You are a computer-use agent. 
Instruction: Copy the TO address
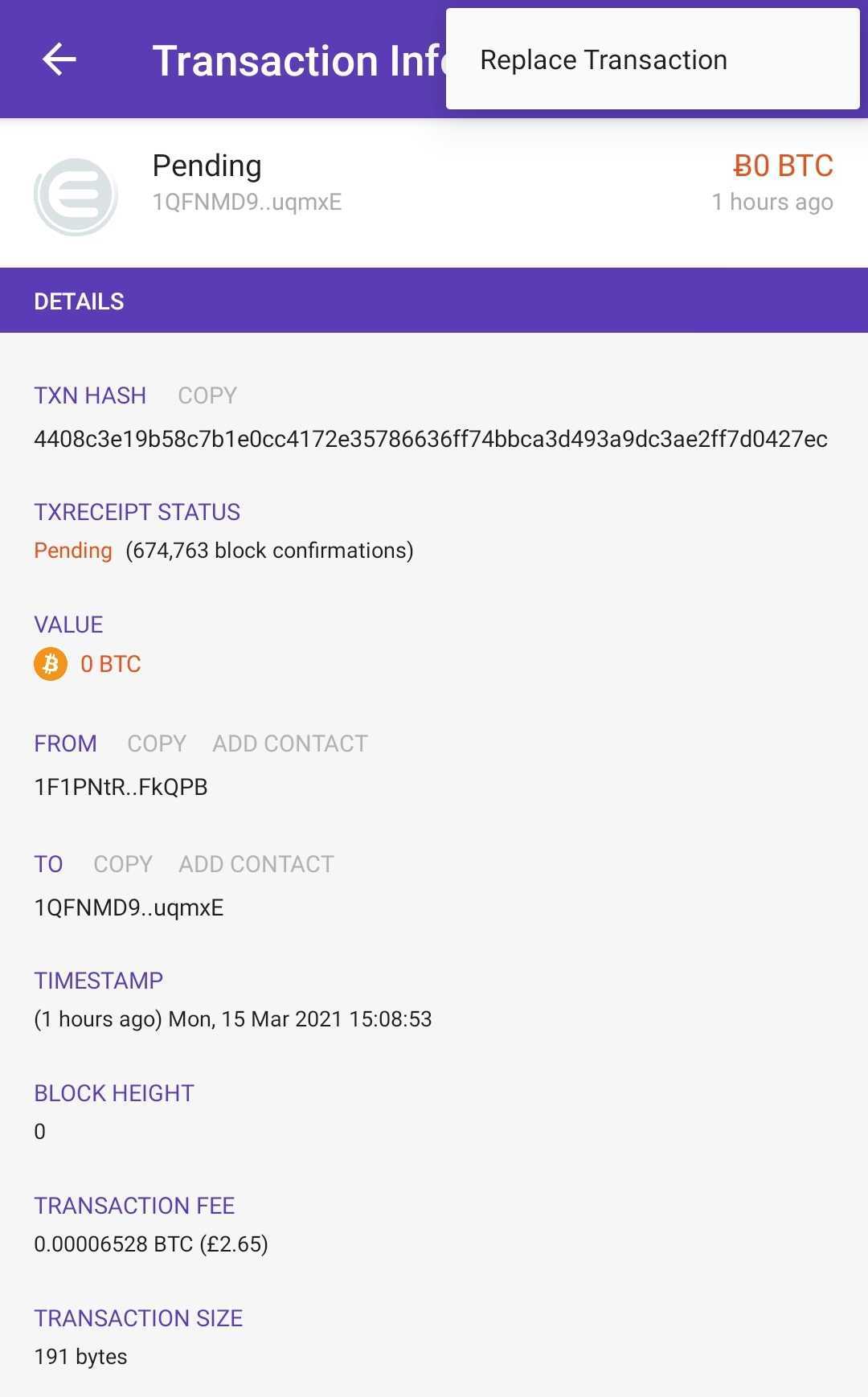click(x=123, y=864)
